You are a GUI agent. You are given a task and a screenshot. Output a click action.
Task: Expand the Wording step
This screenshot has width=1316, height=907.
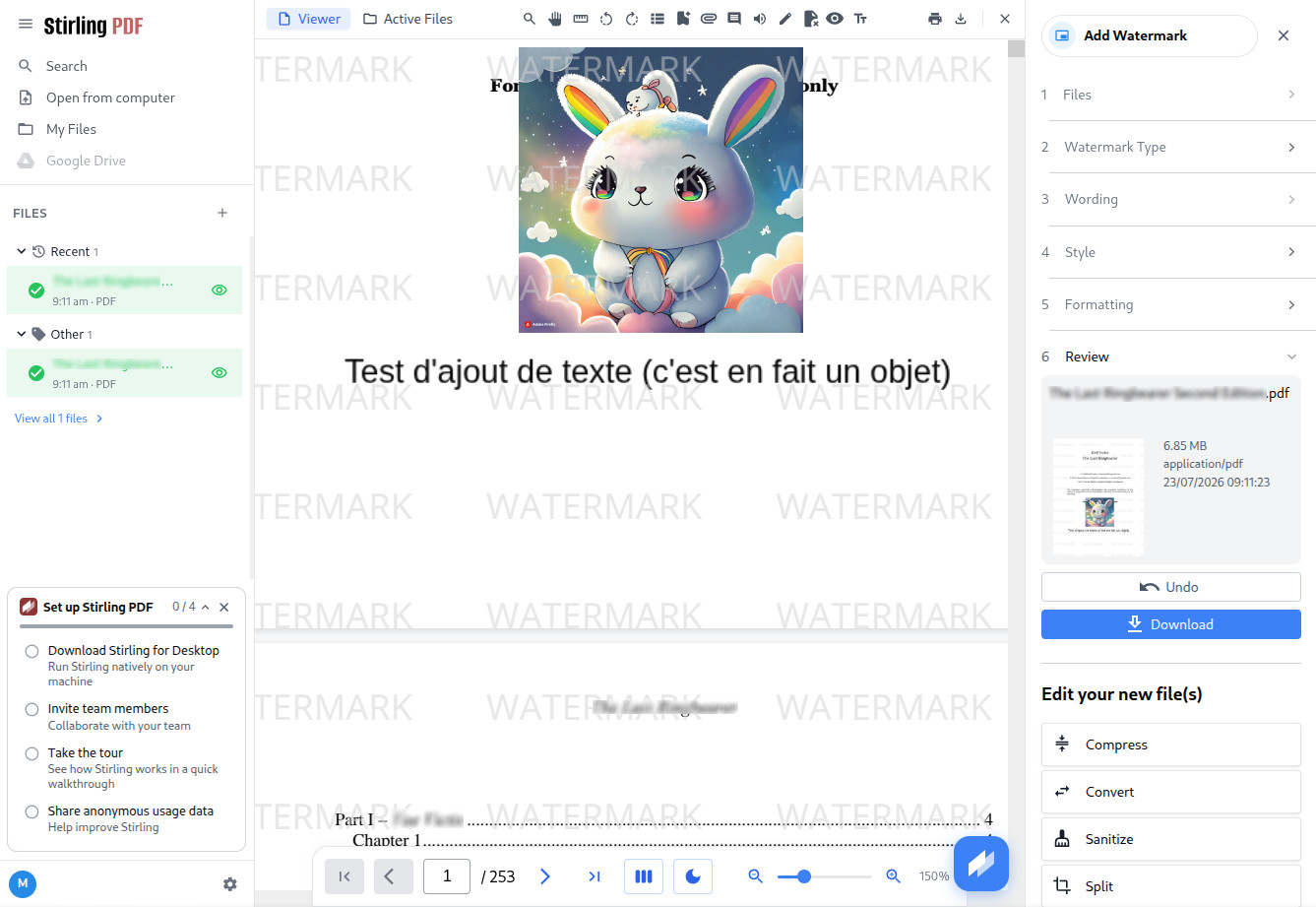(1171, 199)
